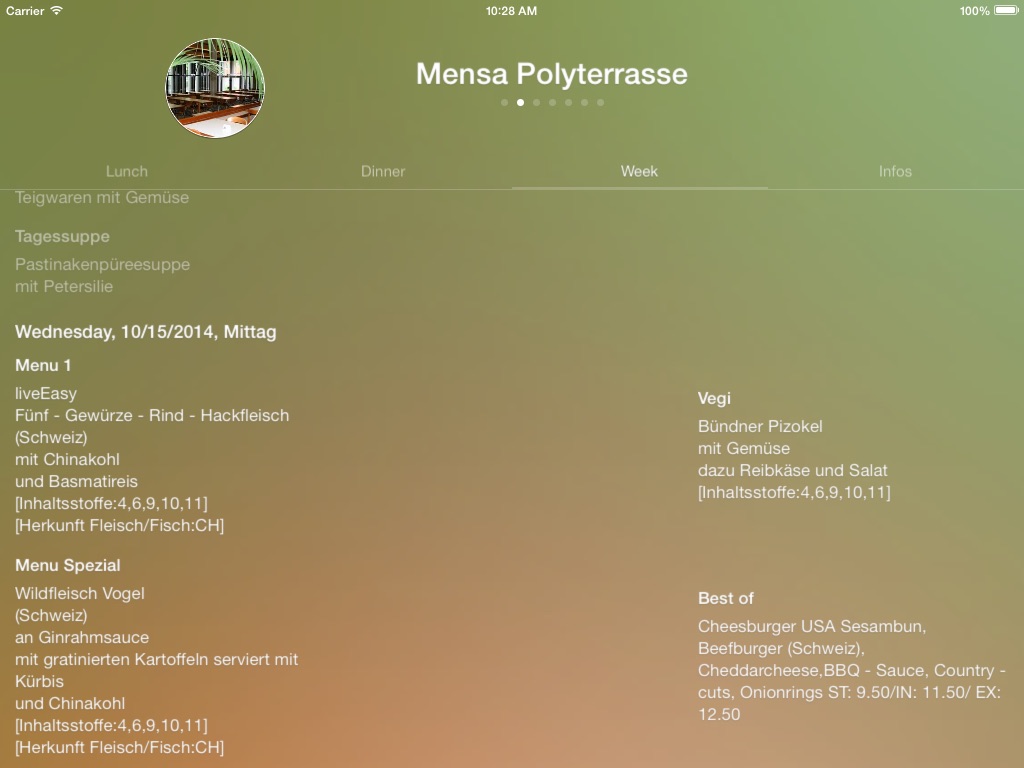The image size is (1024, 768).
Task: Tap the Teigwaren mit Gemüse line
Action: 102,197
